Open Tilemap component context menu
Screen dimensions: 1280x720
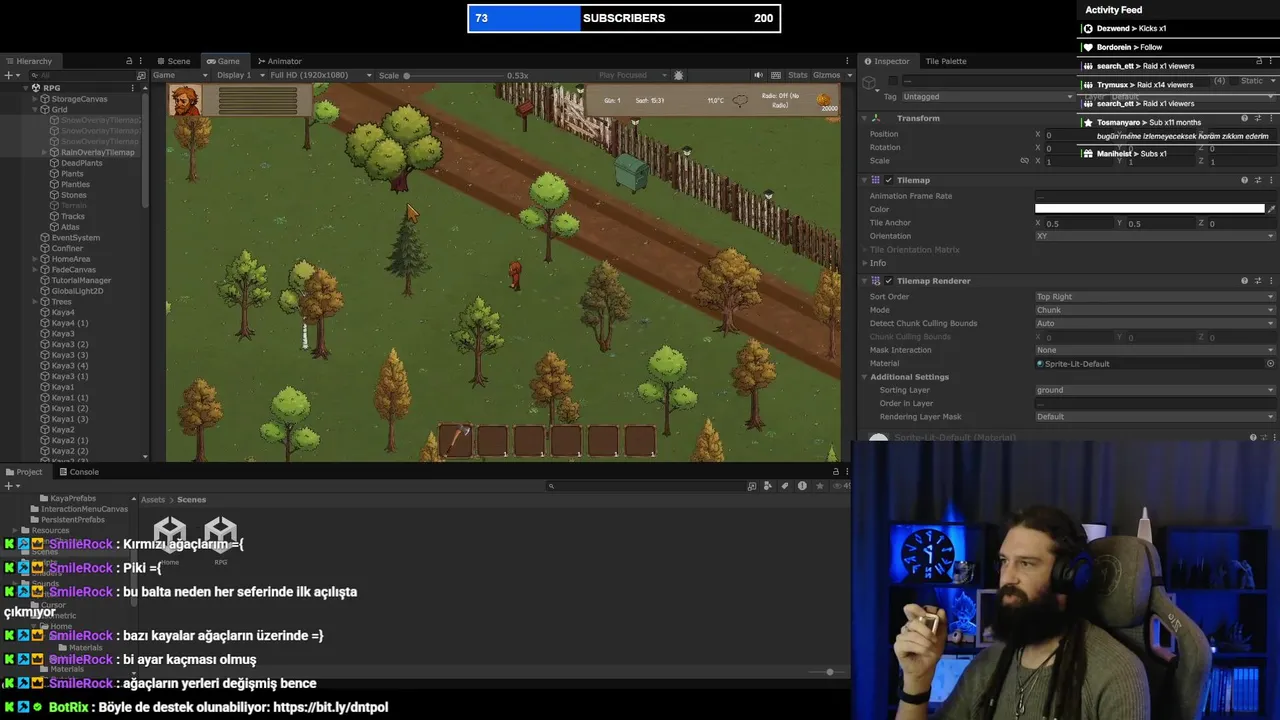pos(1270,180)
